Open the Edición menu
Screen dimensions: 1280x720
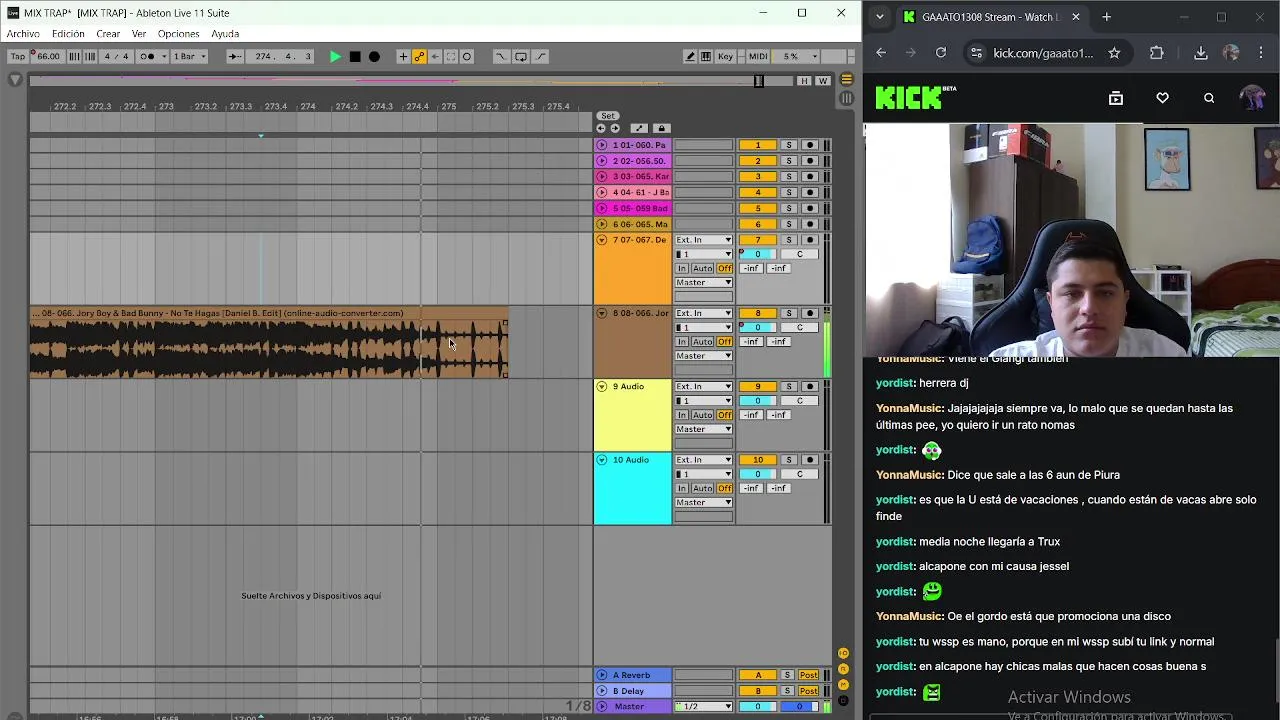68,34
